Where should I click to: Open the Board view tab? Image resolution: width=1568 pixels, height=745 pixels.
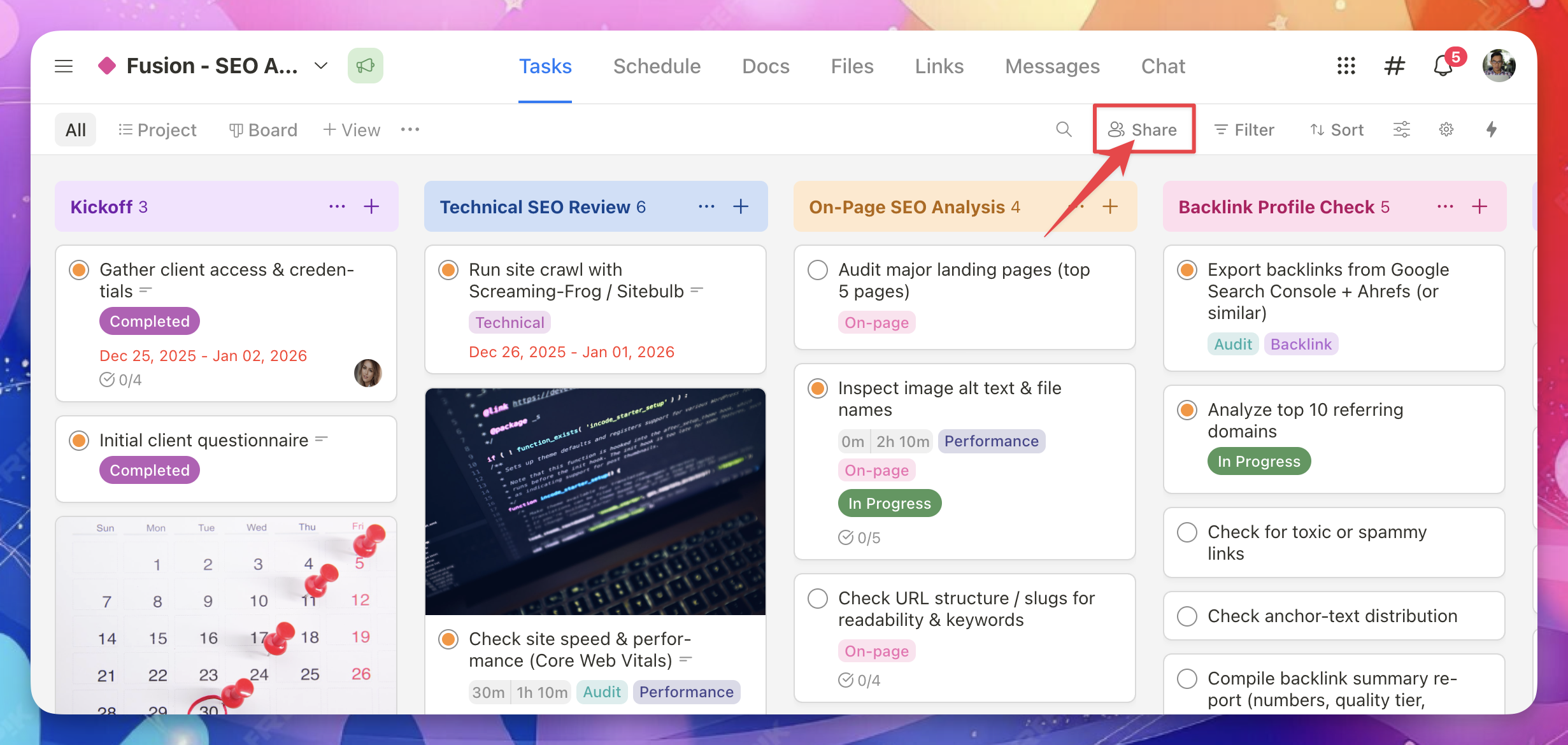(x=263, y=130)
